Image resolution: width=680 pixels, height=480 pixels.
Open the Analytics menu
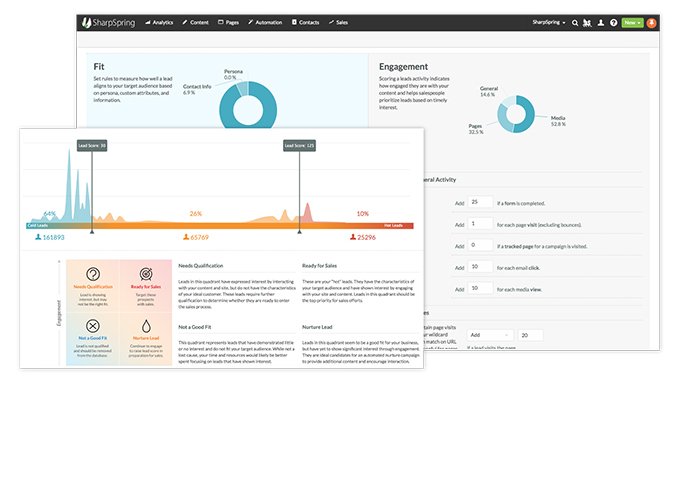(159, 21)
